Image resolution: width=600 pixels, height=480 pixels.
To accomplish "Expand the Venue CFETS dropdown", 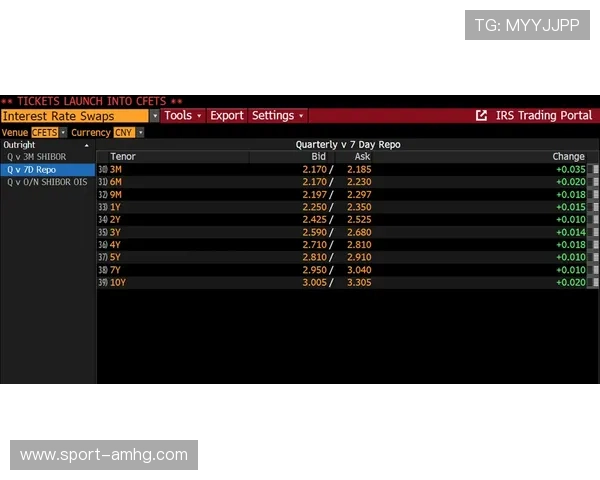I will [x=63, y=132].
